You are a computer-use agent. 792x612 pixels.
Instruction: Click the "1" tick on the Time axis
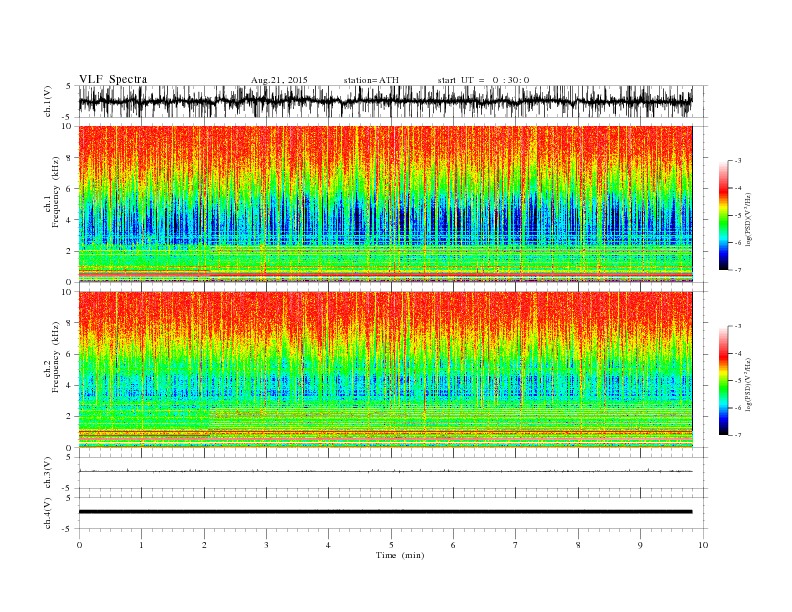141,545
